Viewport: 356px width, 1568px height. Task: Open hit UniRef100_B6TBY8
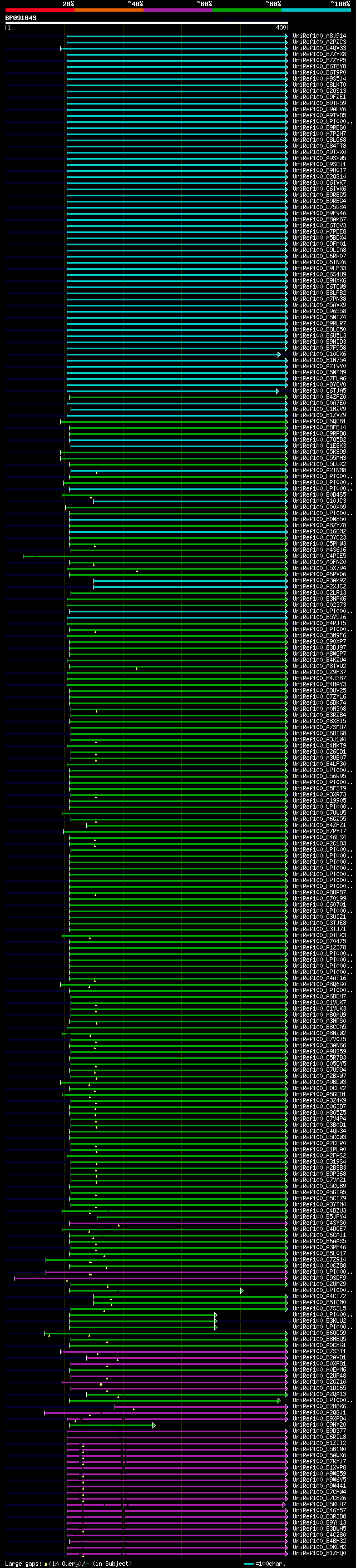tap(319, 66)
